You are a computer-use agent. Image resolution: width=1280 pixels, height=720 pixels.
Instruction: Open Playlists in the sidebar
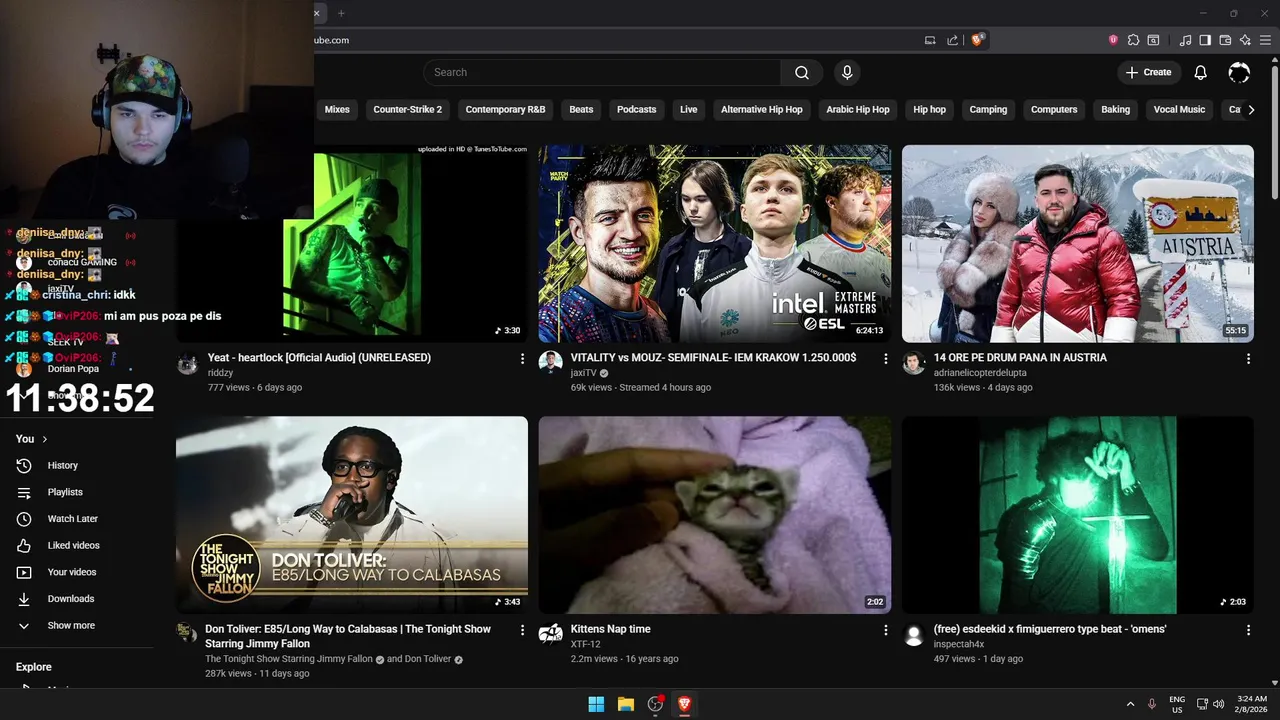(65, 492)
